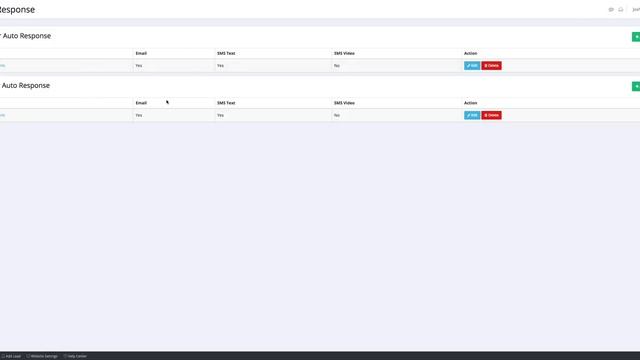This screenshot has height=360, width=640.
Task: Open the name link in first table row
Action: [x=2, y=66]
